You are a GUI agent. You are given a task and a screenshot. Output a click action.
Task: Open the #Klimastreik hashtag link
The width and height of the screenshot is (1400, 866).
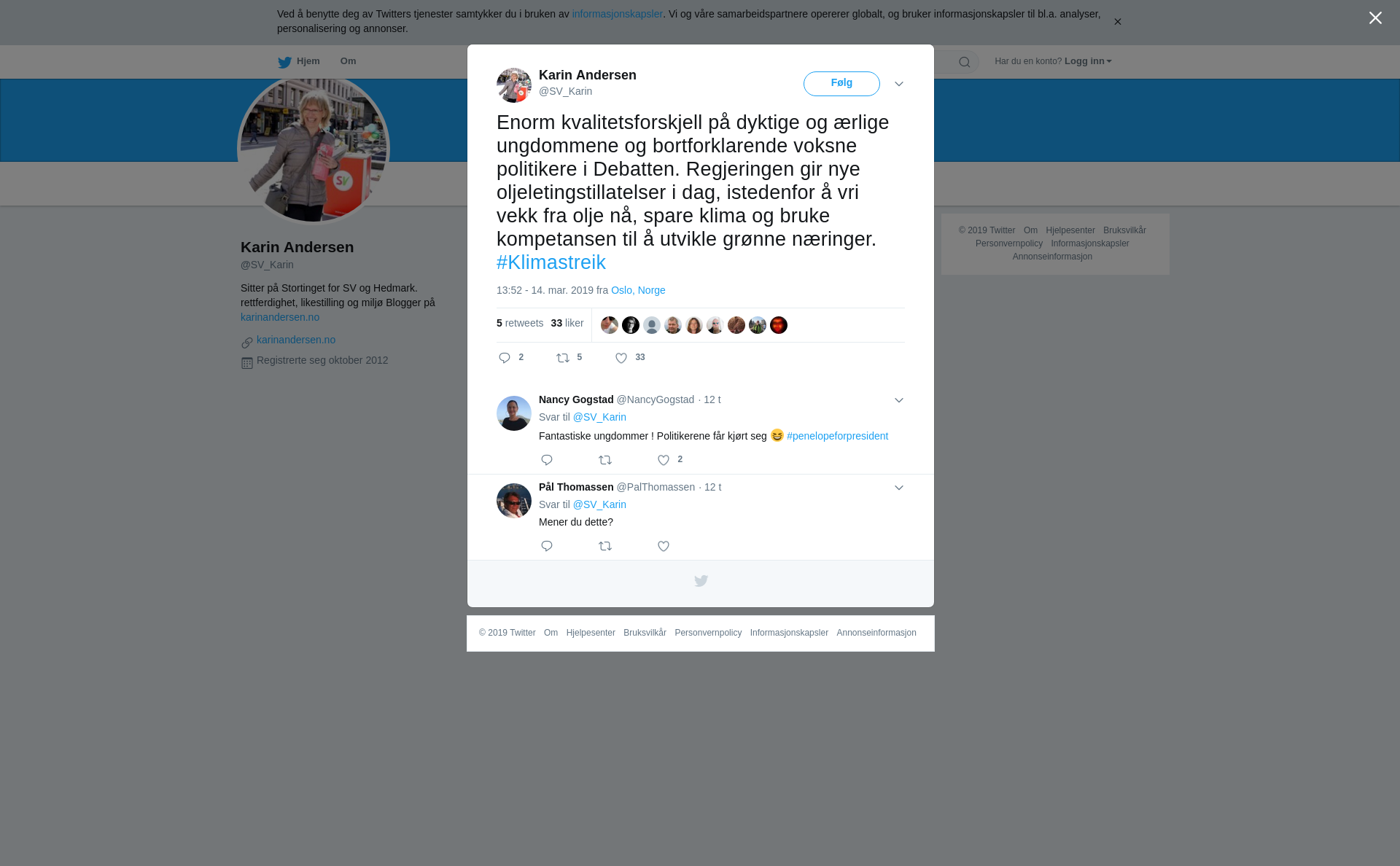click(x=551, y=262)
